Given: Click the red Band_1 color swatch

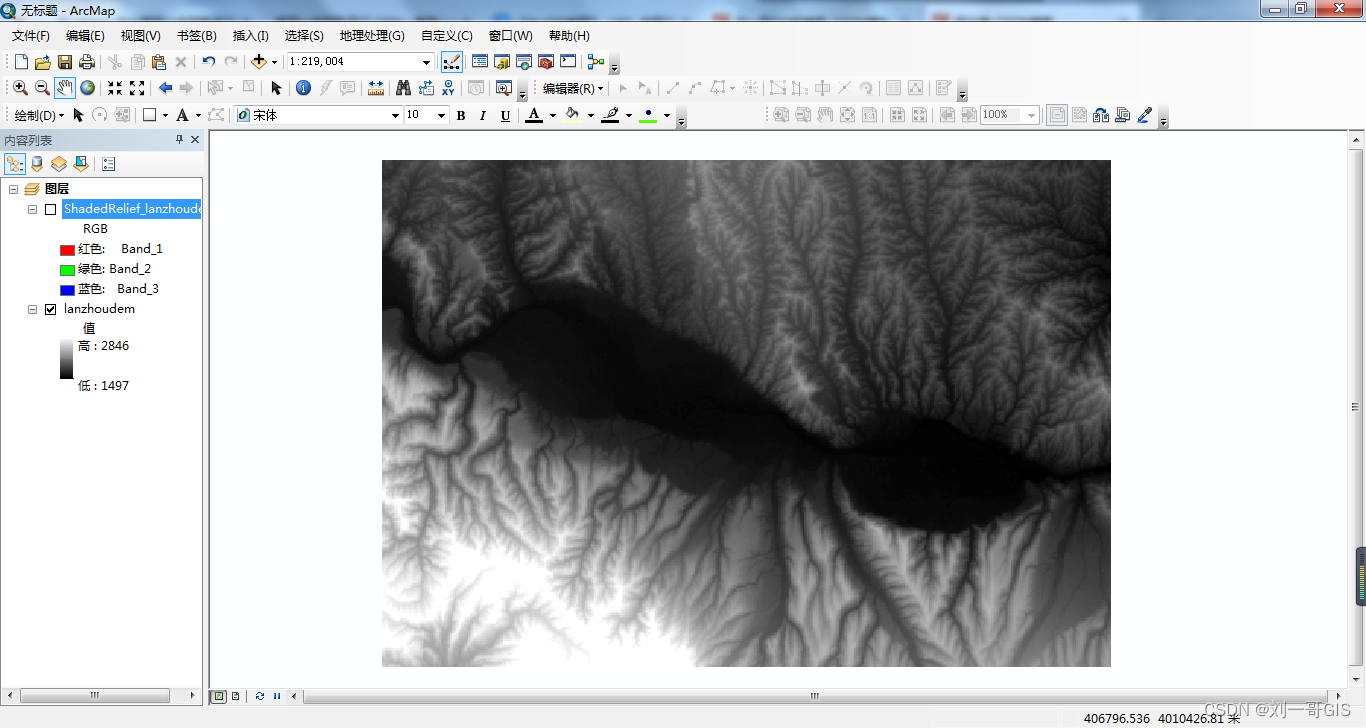Looking at the screenshot, I should tap(67, 250).
